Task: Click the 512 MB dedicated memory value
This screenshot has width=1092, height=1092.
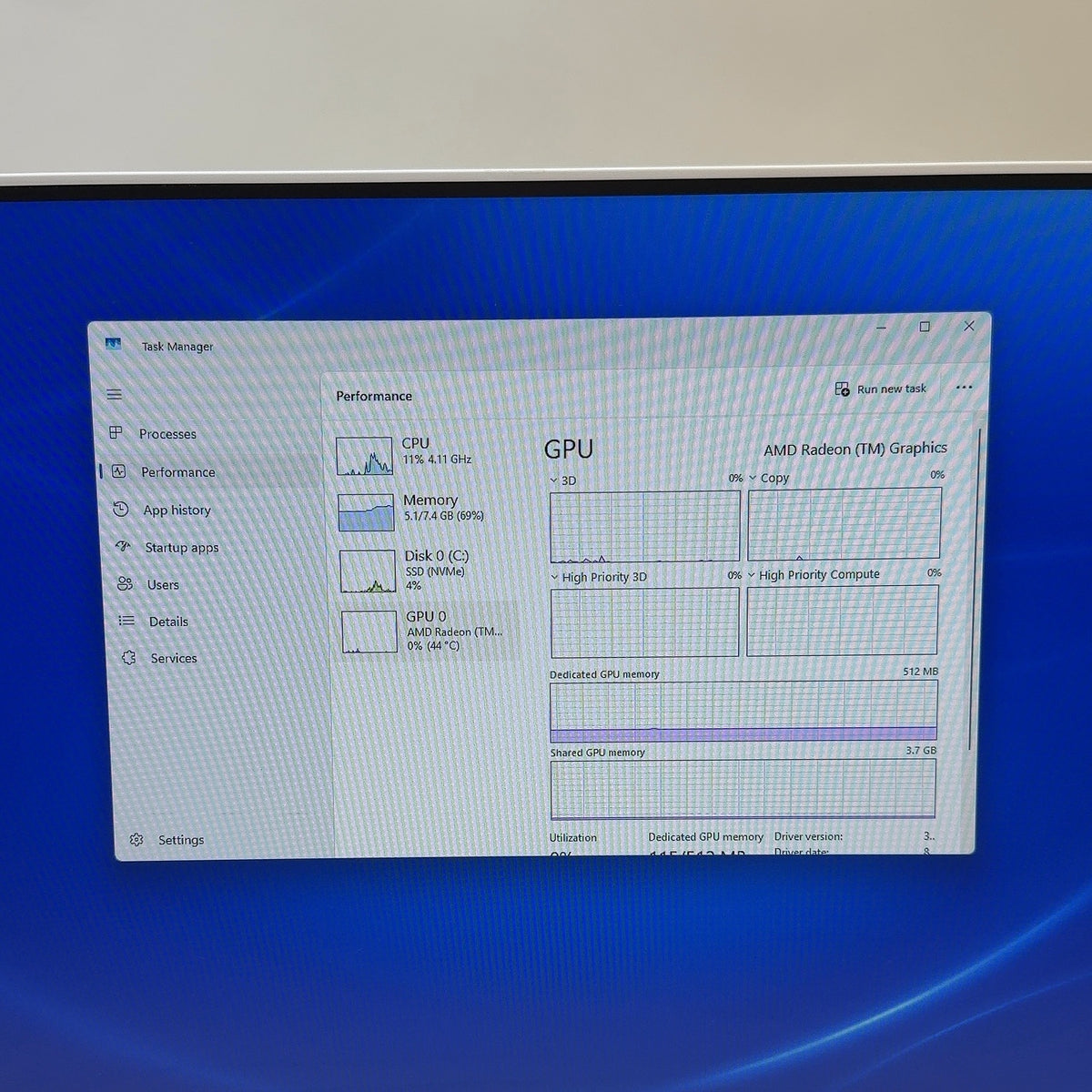Action: [920, 672]
